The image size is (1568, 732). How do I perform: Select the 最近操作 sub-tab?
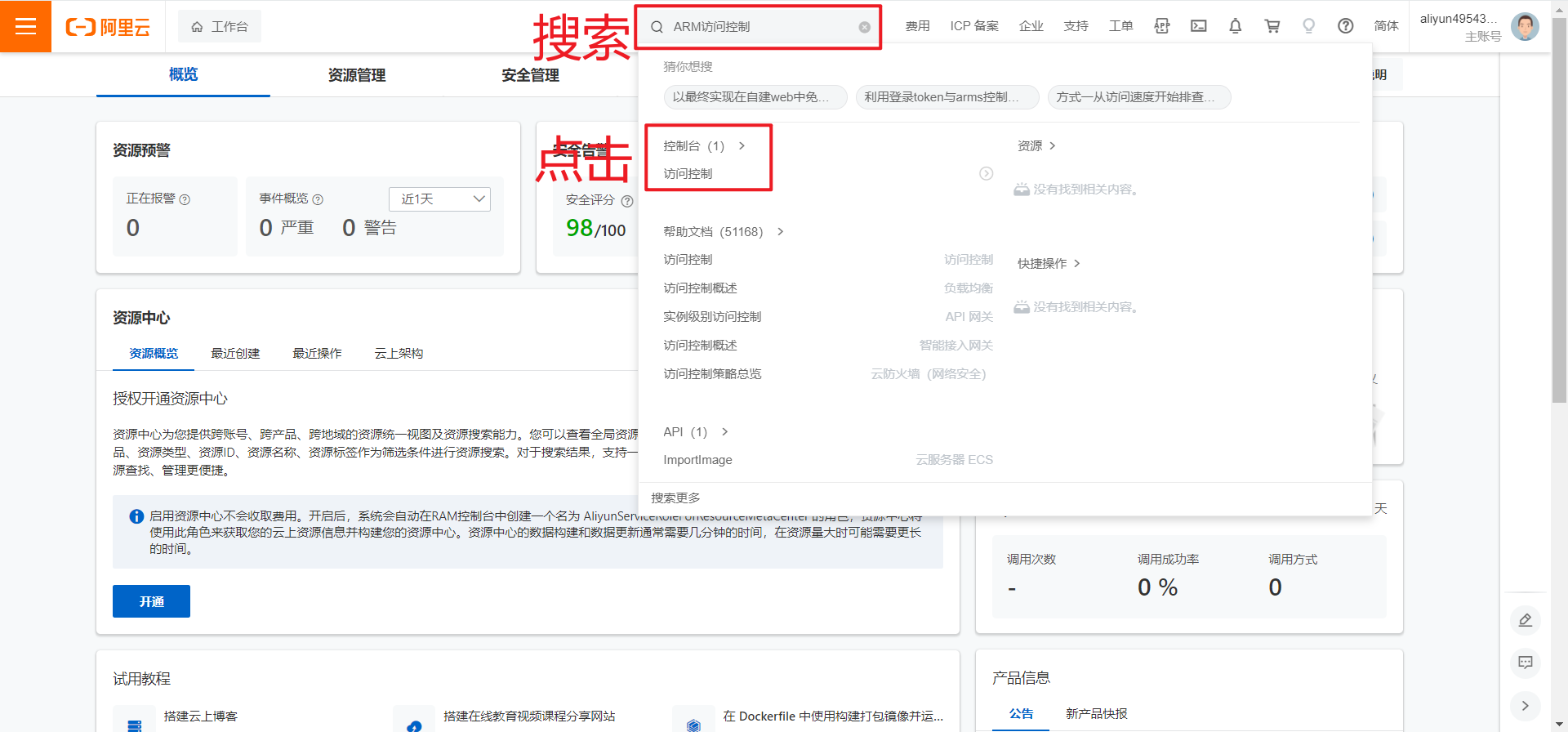tap(317, 354)
